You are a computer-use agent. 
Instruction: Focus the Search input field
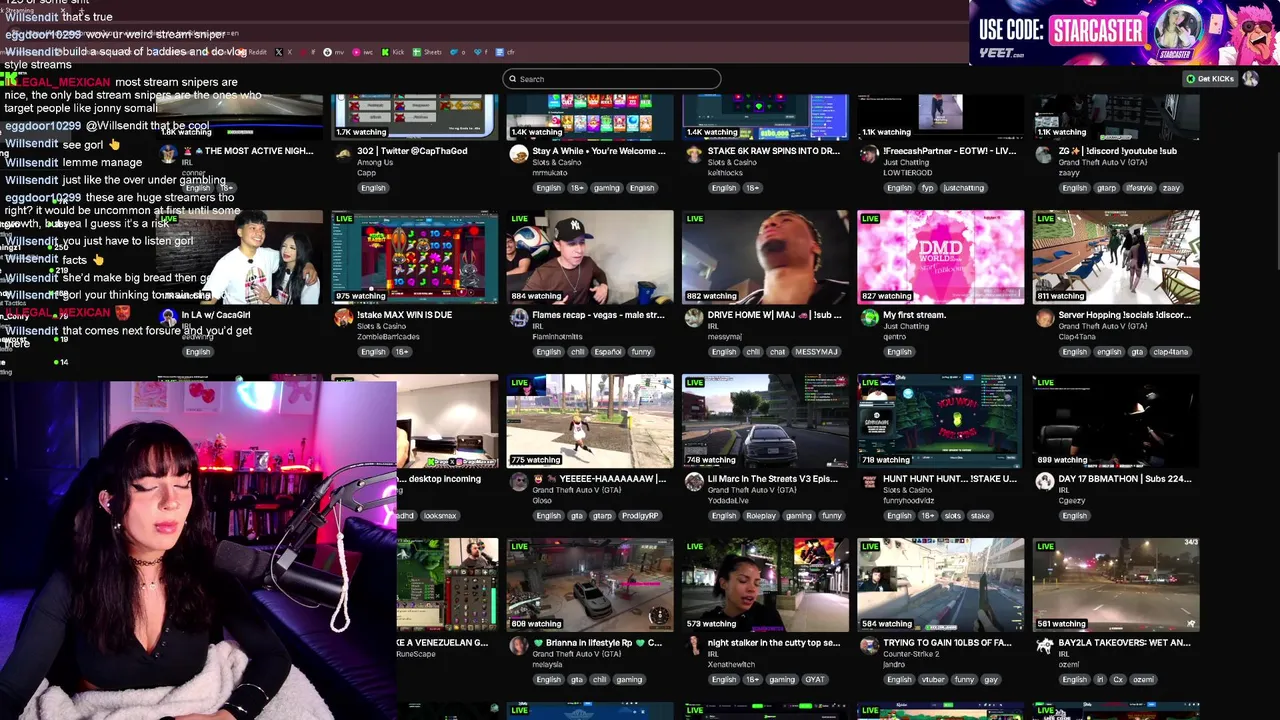(x=611, y=79)
